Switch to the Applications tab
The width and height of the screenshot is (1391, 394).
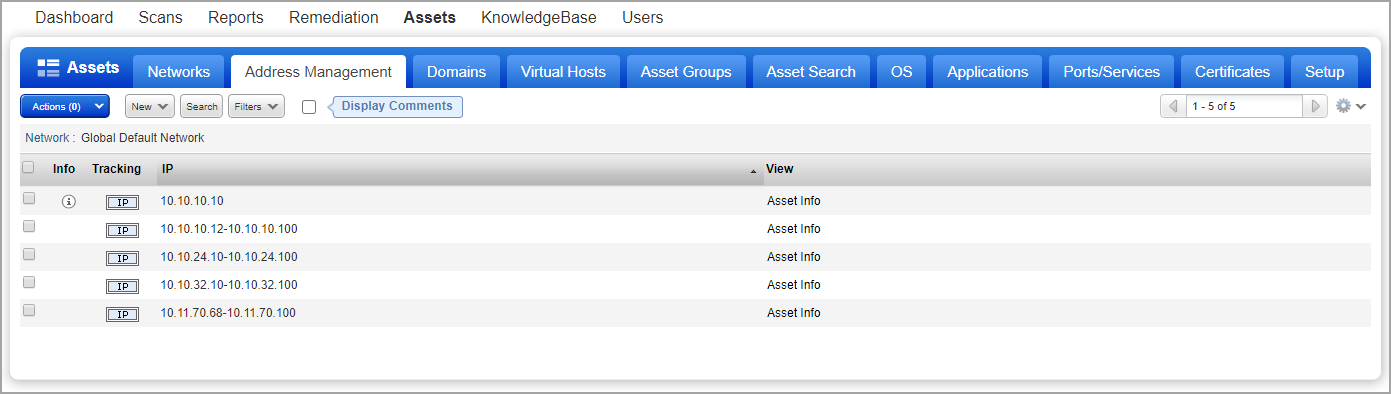click(988, 71)
